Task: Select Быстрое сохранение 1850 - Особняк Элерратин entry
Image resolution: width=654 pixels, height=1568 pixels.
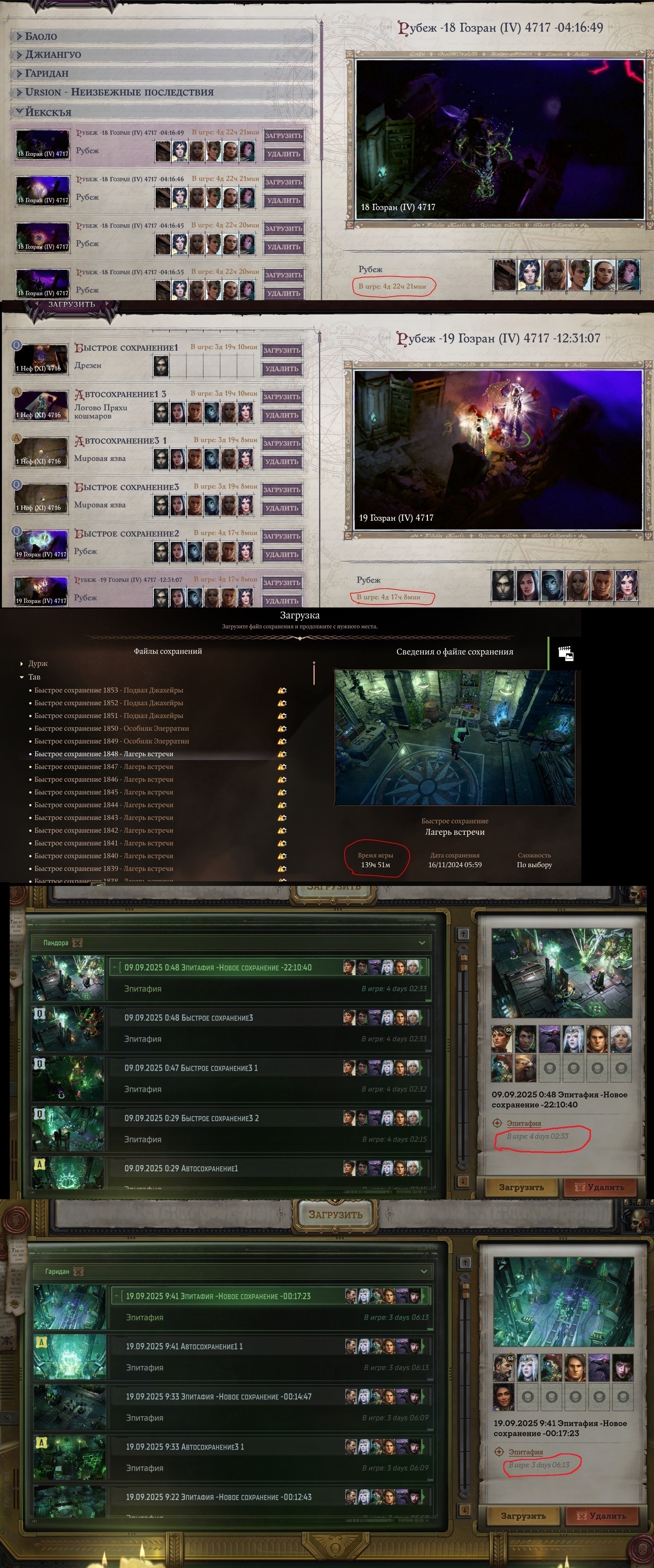Action: [x=111, y=728]
